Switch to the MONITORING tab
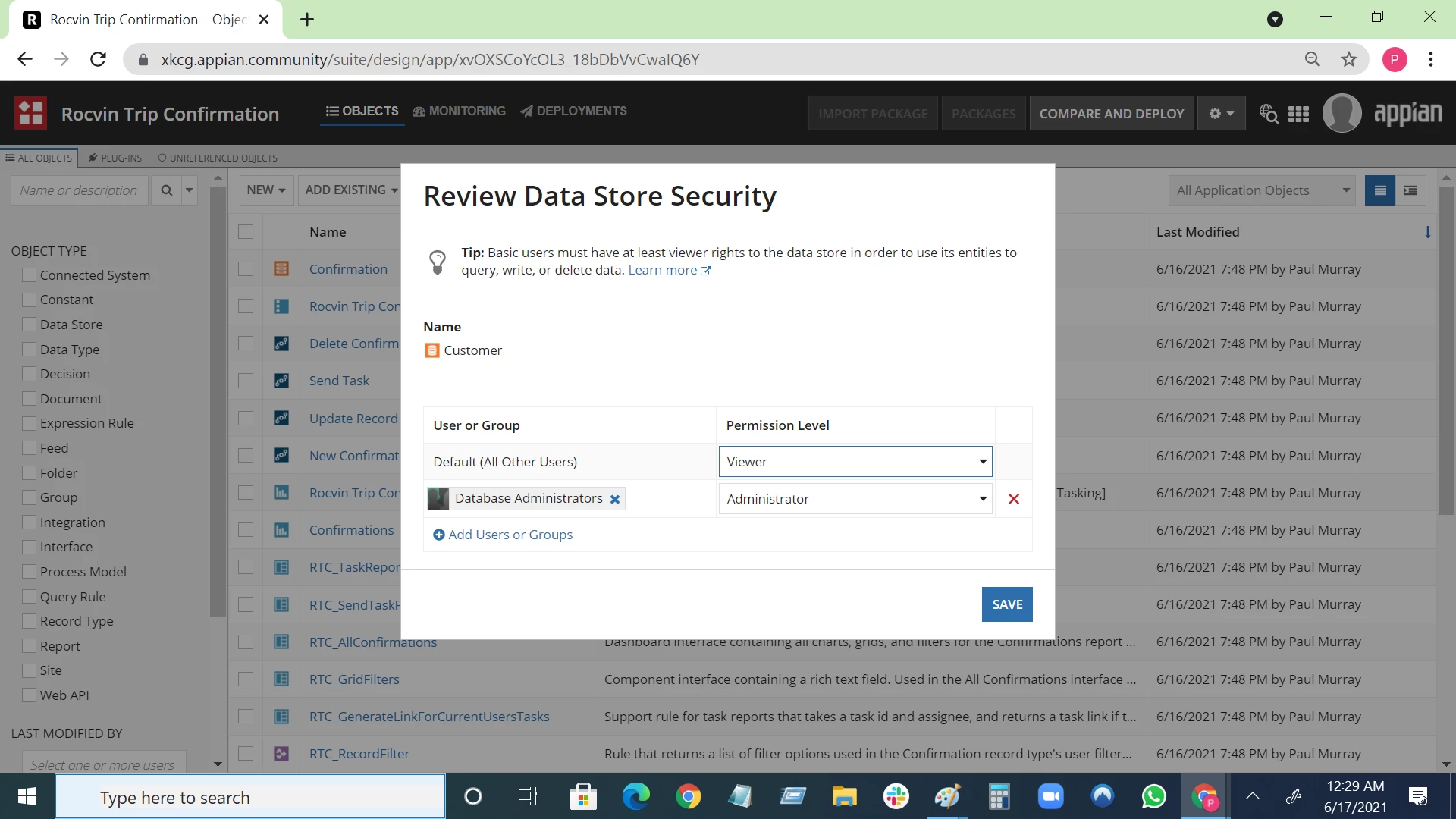 [x=460, y=111]
